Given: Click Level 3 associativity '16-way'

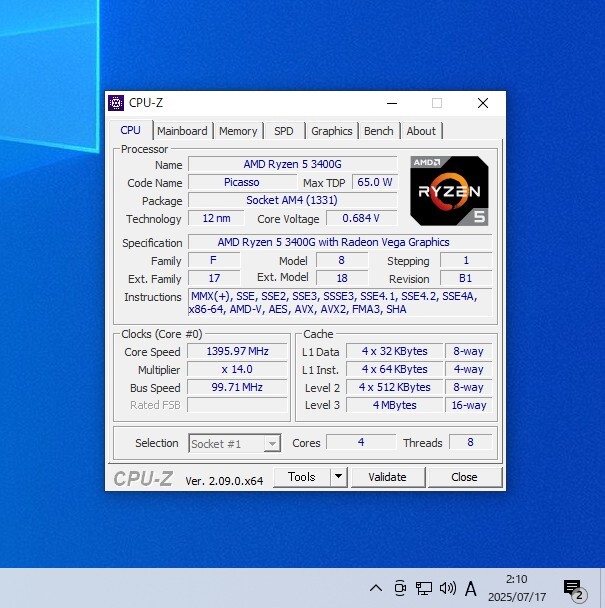Looking at the screenshot, I should [468, 405].
